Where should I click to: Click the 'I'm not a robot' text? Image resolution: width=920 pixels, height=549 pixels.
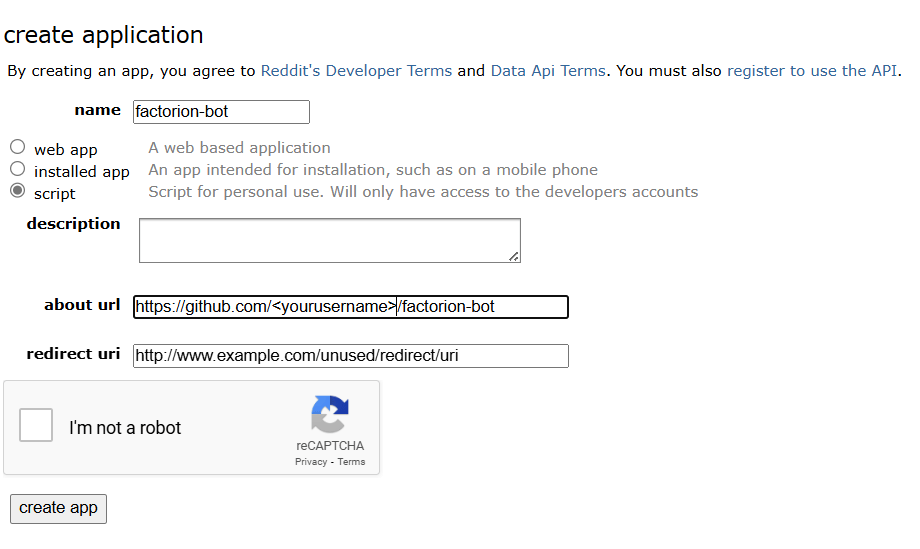pyautogui.click(x=125, y=428)
